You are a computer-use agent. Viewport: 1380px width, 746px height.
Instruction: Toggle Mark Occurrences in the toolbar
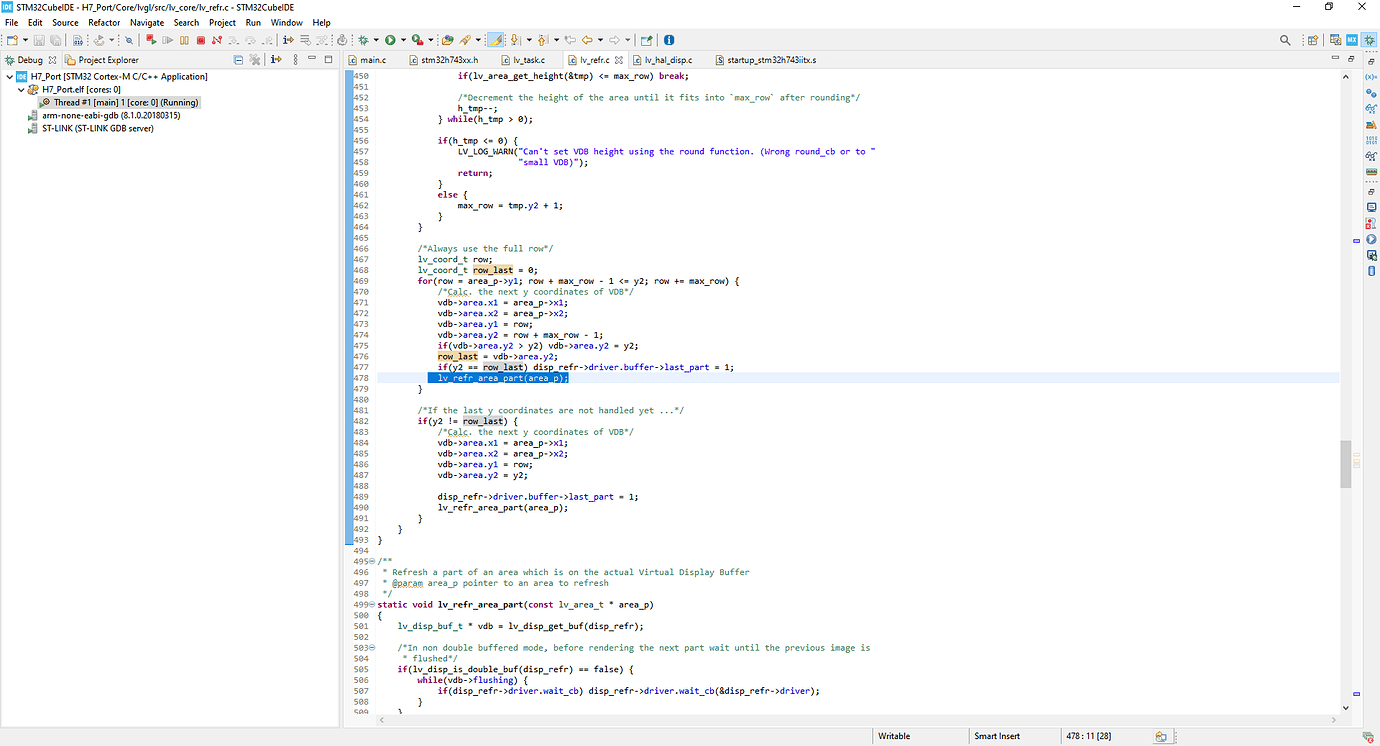(x=495, y=40)
